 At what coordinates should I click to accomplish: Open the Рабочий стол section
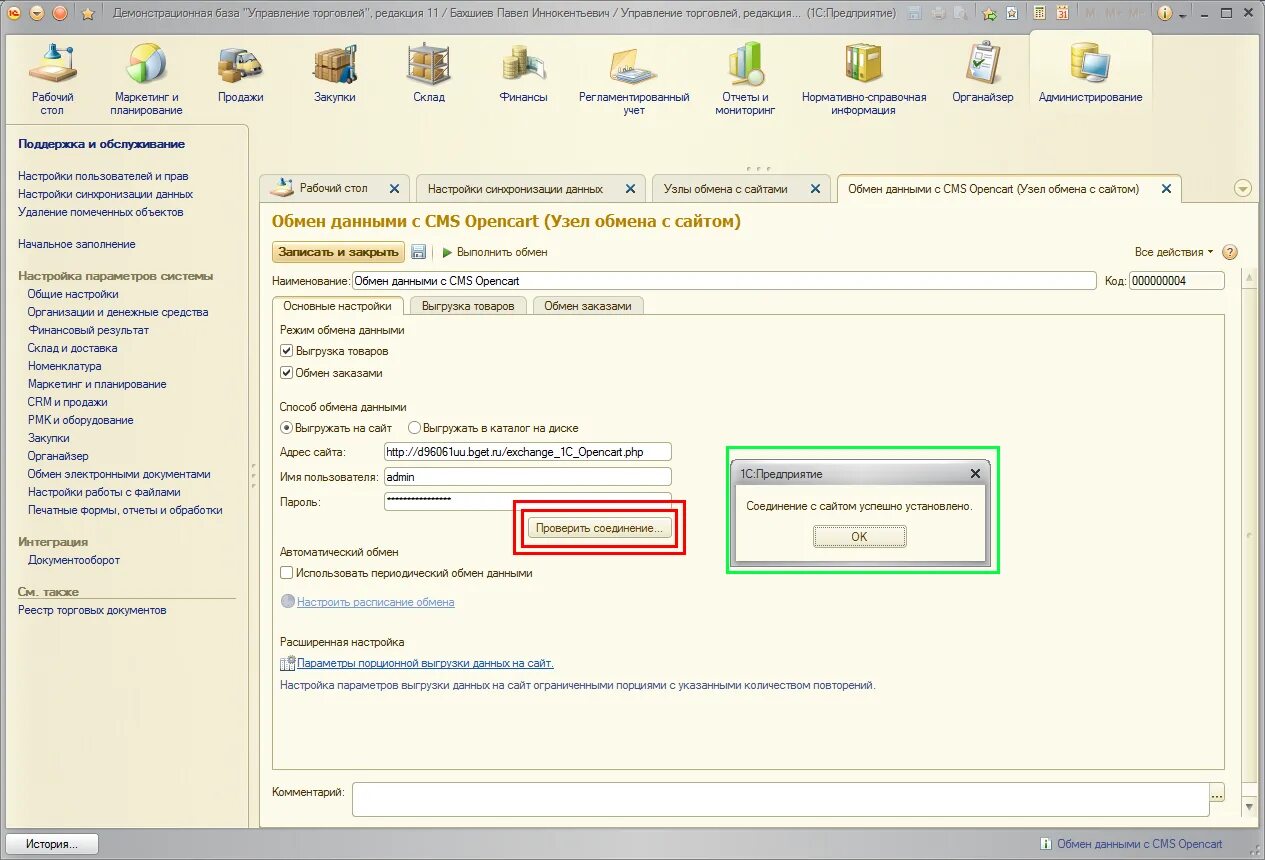tap(53, 79)
